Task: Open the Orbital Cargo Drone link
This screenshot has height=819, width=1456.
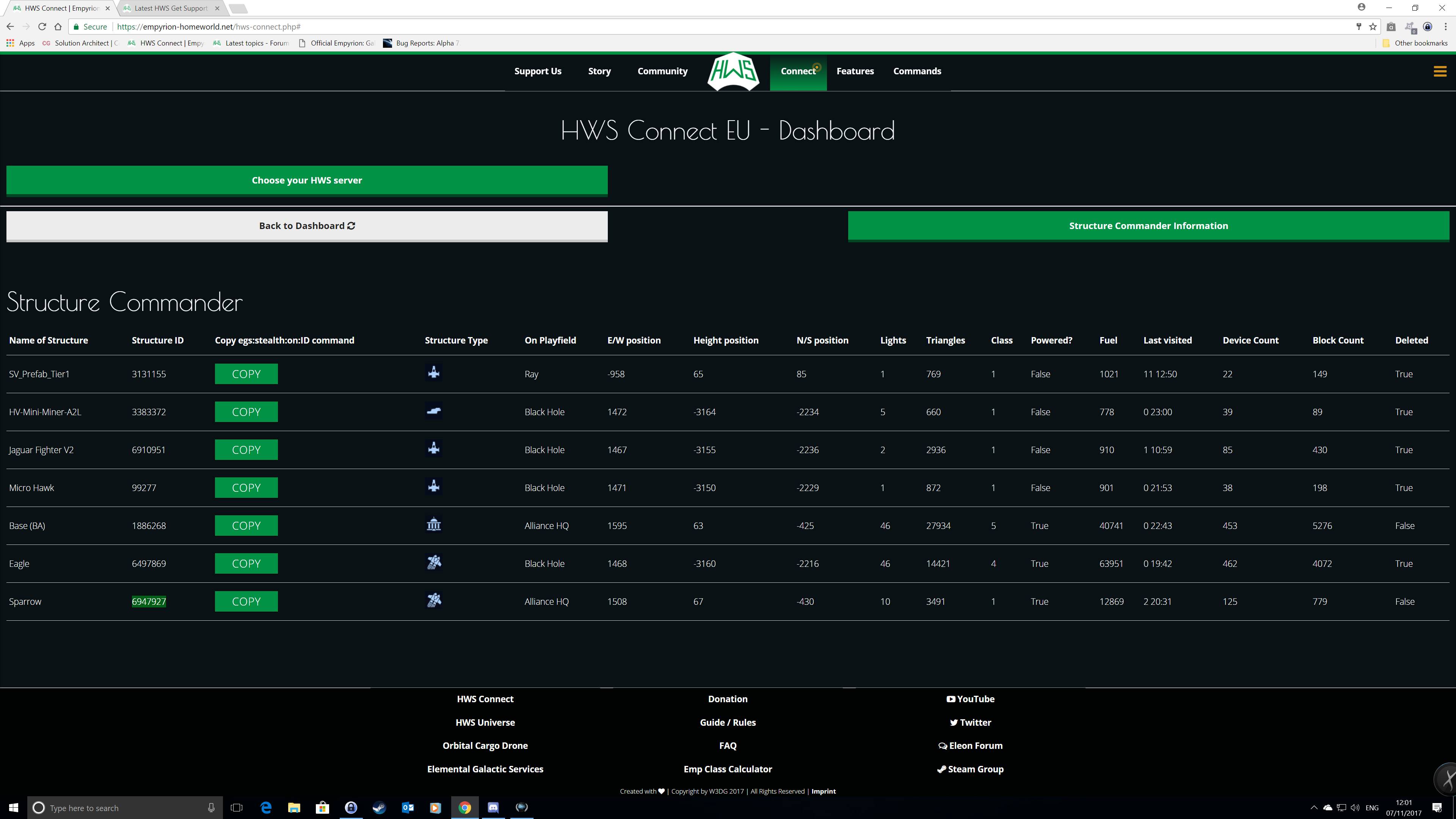Action: [x=485, y=745]
